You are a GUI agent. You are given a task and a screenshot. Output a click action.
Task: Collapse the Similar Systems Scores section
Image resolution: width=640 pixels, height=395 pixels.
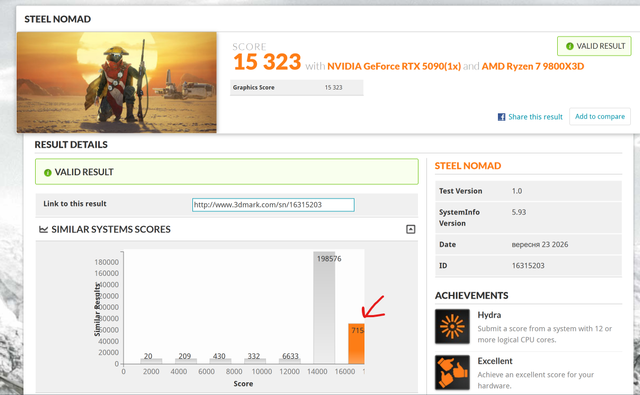click(x=411, y=229)
